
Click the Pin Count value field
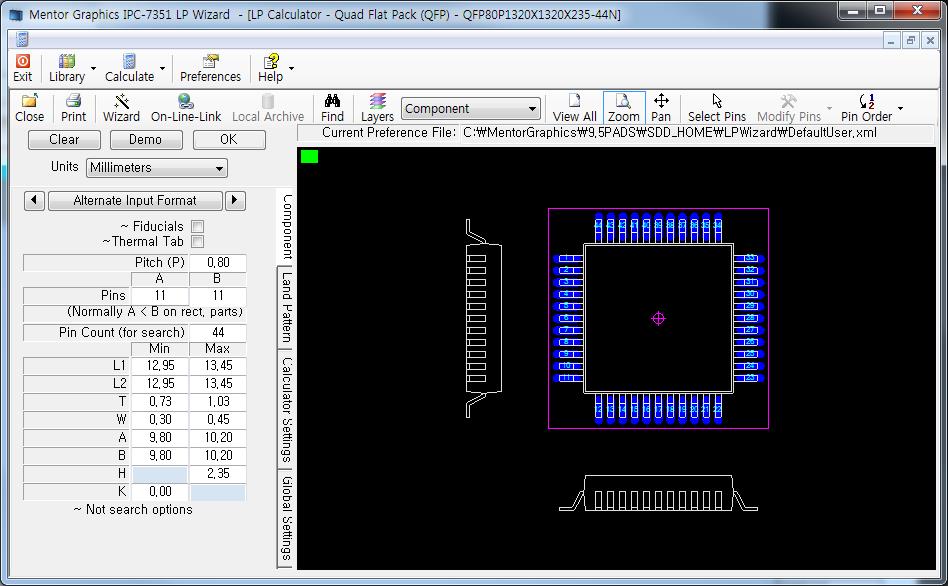(218, 333)
